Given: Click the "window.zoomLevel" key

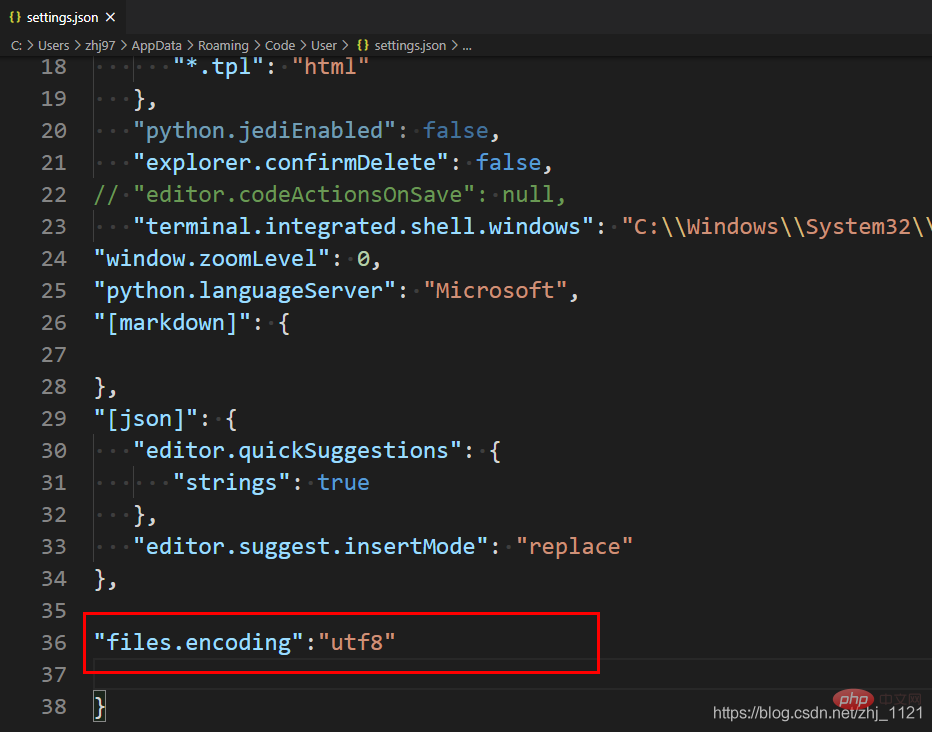Looking at the screenshot, I should 212,259.
